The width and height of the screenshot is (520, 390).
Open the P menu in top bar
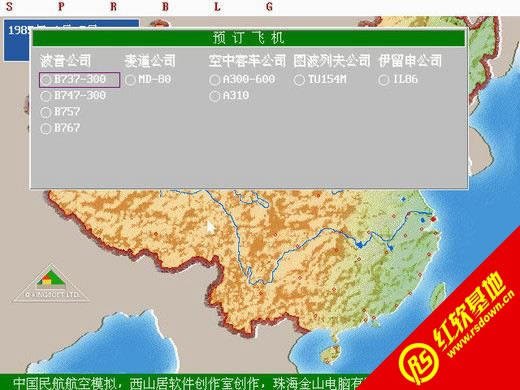tap(61, 6)
